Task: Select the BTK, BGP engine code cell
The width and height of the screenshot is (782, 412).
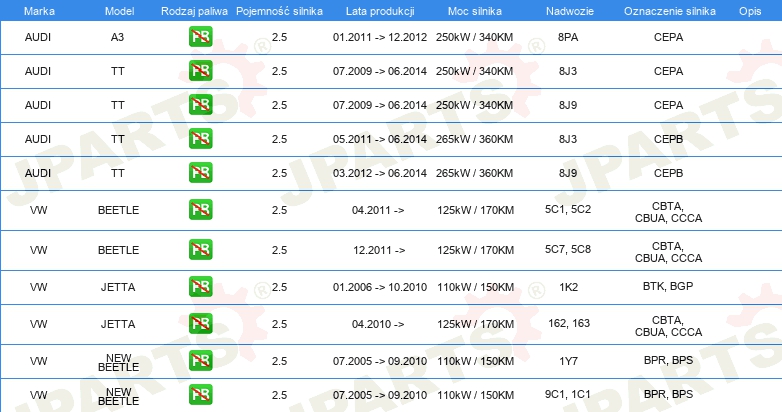Action: (x=668, y=286)
